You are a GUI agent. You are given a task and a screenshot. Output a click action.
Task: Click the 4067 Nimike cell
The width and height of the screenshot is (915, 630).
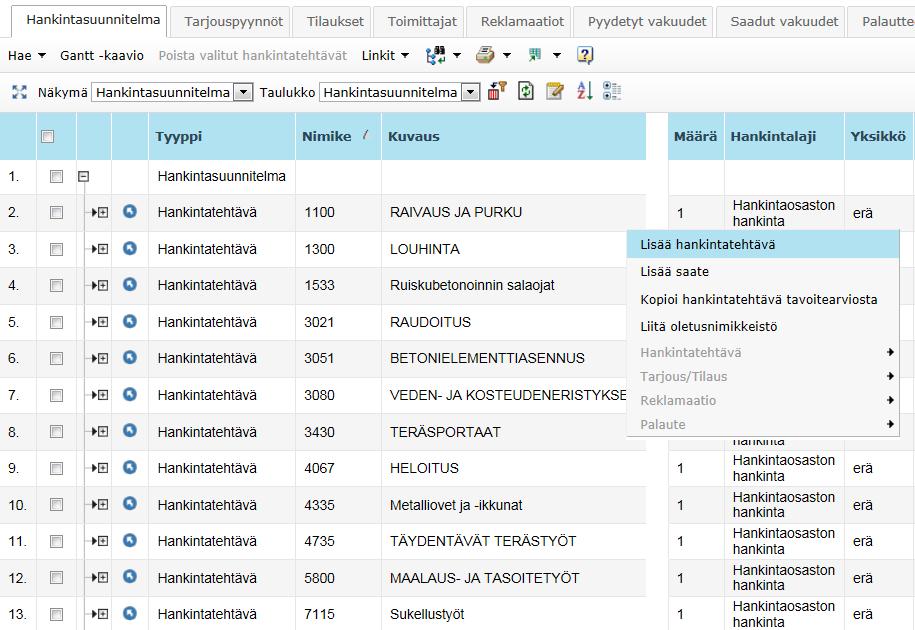(338, 468)
